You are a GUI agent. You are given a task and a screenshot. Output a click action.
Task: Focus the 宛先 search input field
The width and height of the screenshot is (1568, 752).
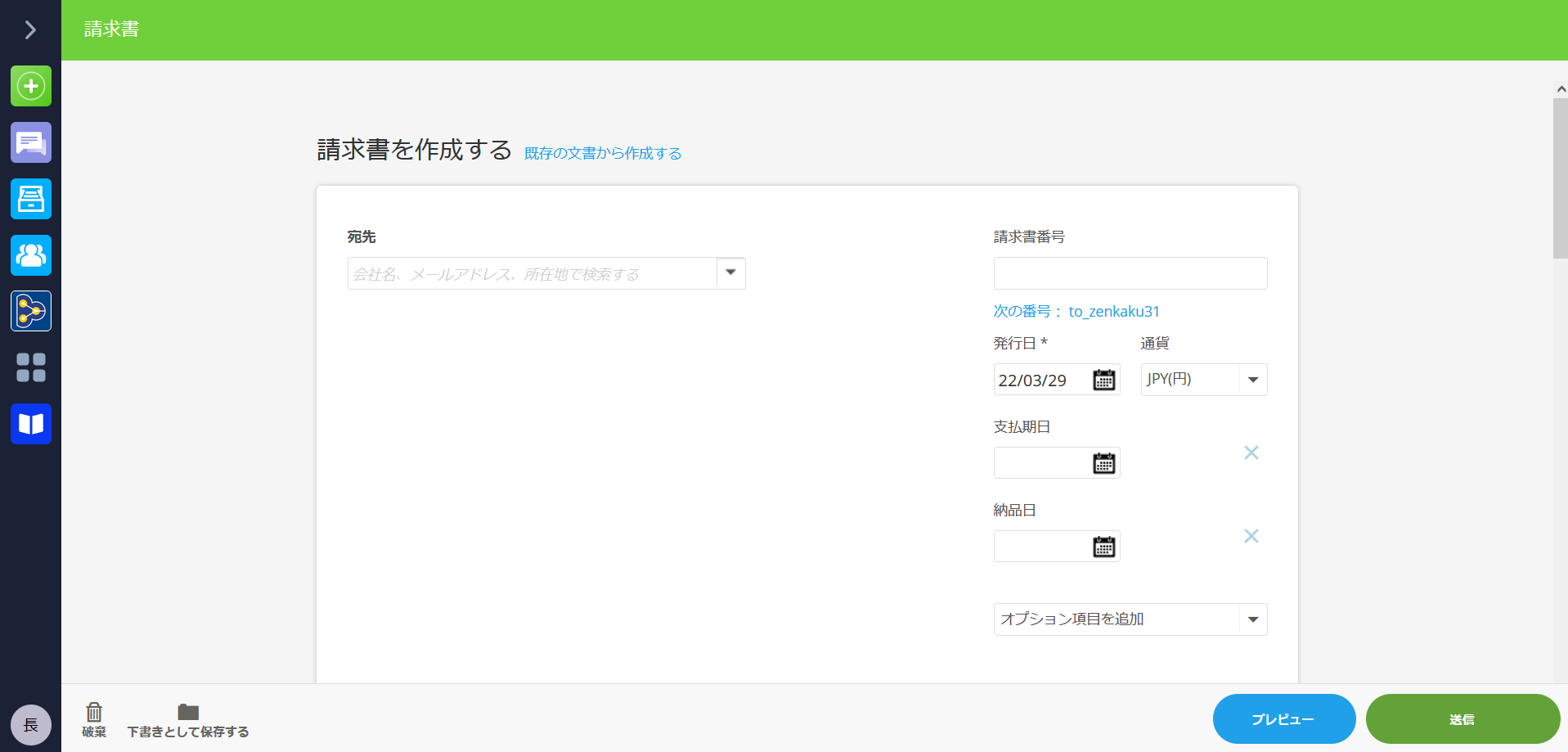(x=532, y=273)
